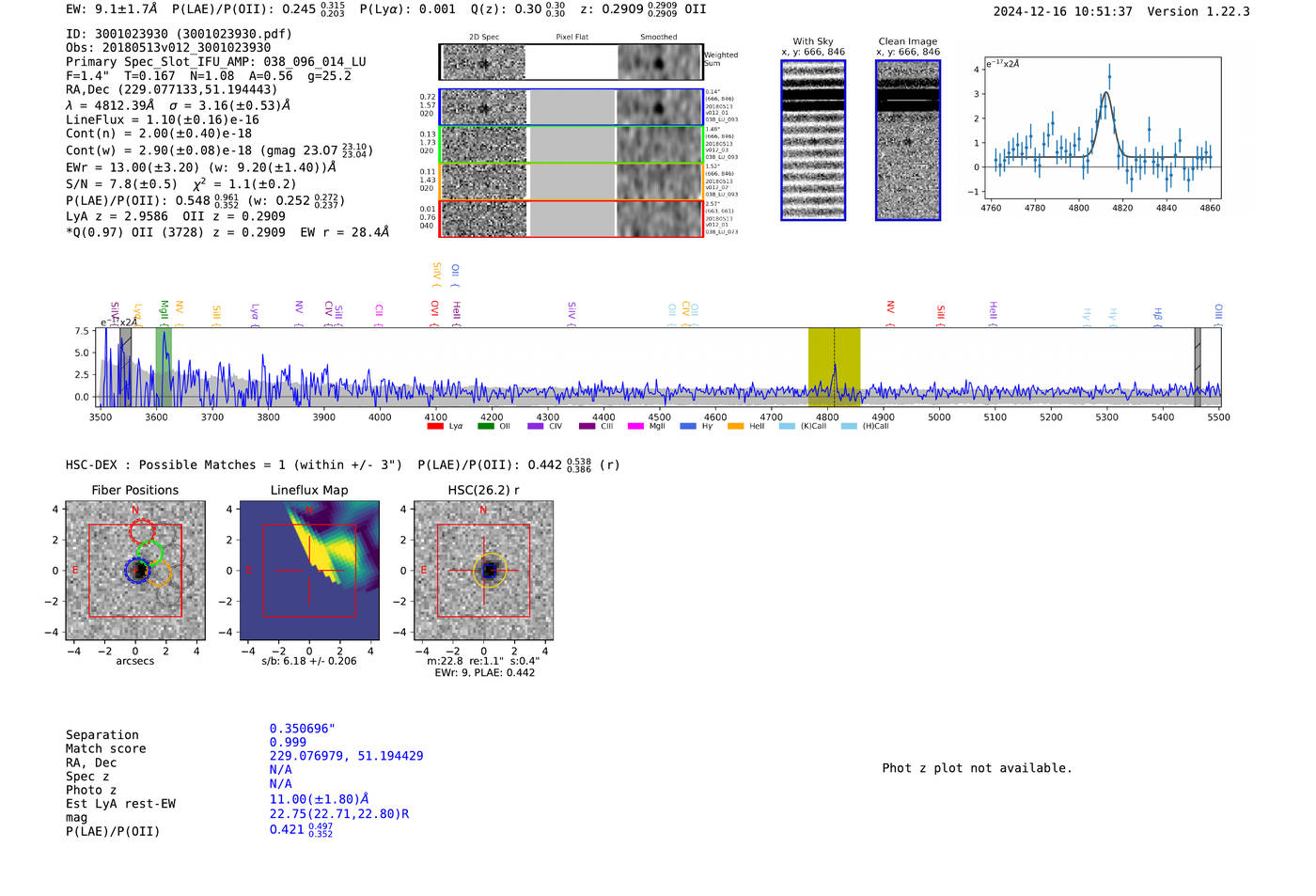Open the With Sky CCD image
Viewport: 1316px width, 896px height.
813,140
